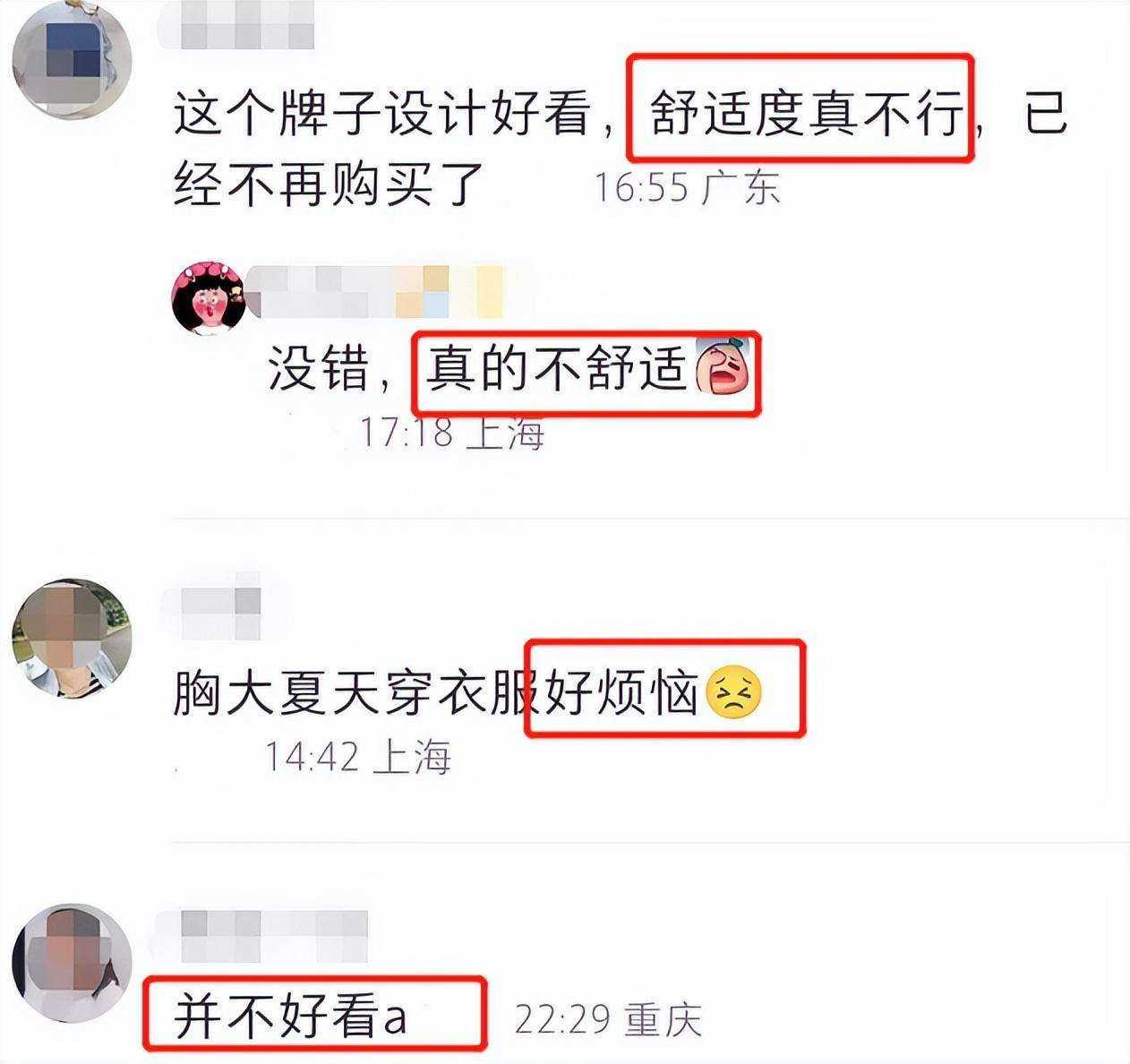Open avatar next to 胸大夏天穿衣服 comment
The height and width of the screenshot is (1064, 1130).
[72, 637]
